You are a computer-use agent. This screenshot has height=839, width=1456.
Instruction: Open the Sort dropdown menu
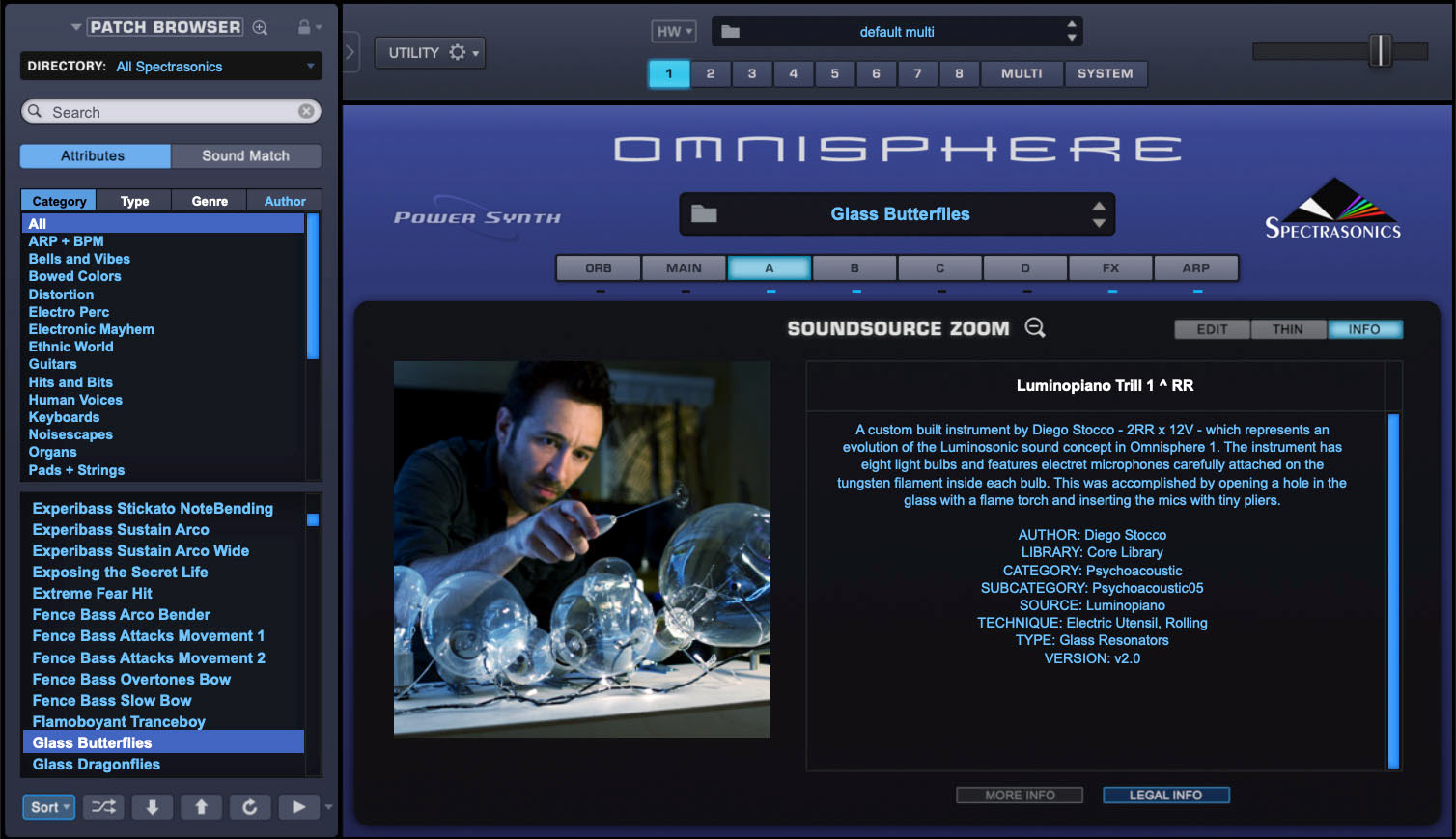point(48,807)
